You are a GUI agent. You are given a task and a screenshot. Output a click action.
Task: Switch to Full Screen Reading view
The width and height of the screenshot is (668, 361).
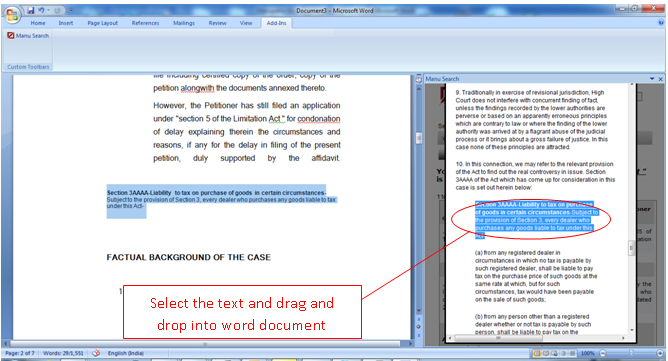546,353
